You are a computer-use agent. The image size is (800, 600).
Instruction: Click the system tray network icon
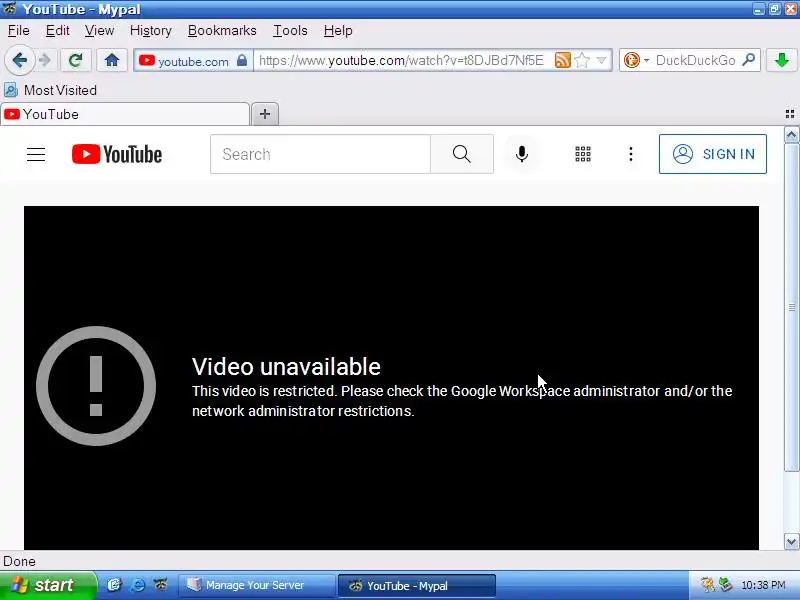coord(725,585)
